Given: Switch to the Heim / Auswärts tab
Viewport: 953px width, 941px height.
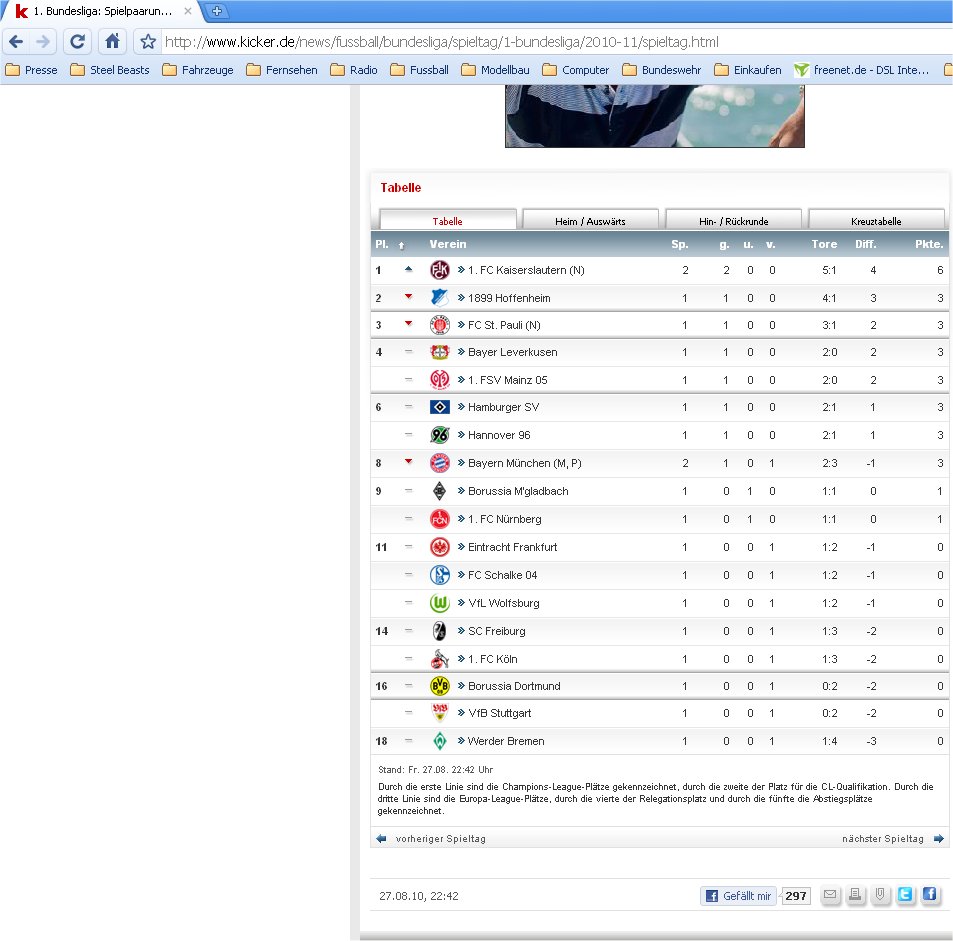Looking at the screenshot, I should point(590,221).
